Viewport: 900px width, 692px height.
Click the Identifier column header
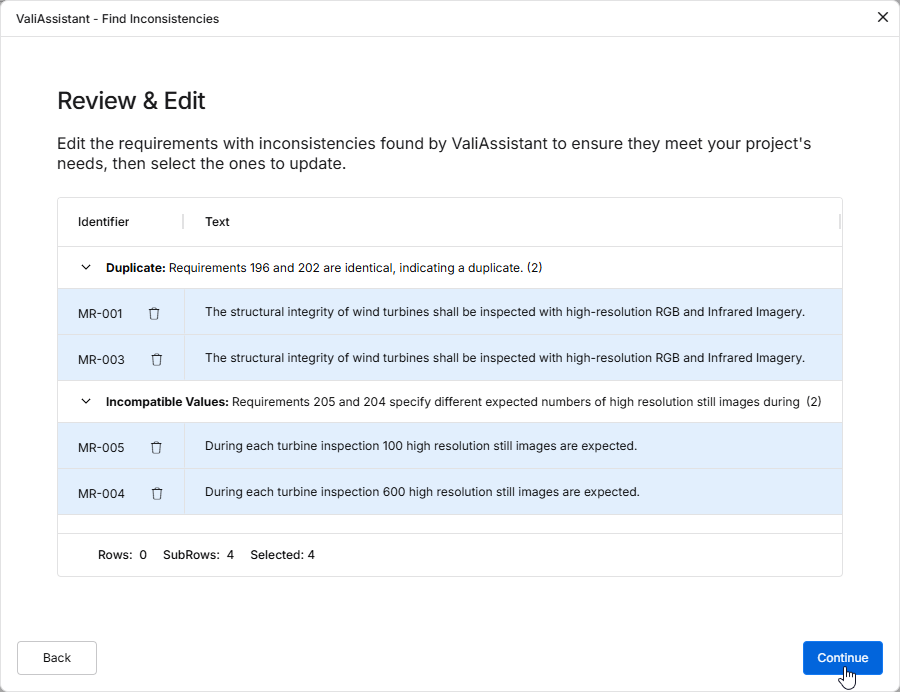pyautogui.click(x=104, y=222)
